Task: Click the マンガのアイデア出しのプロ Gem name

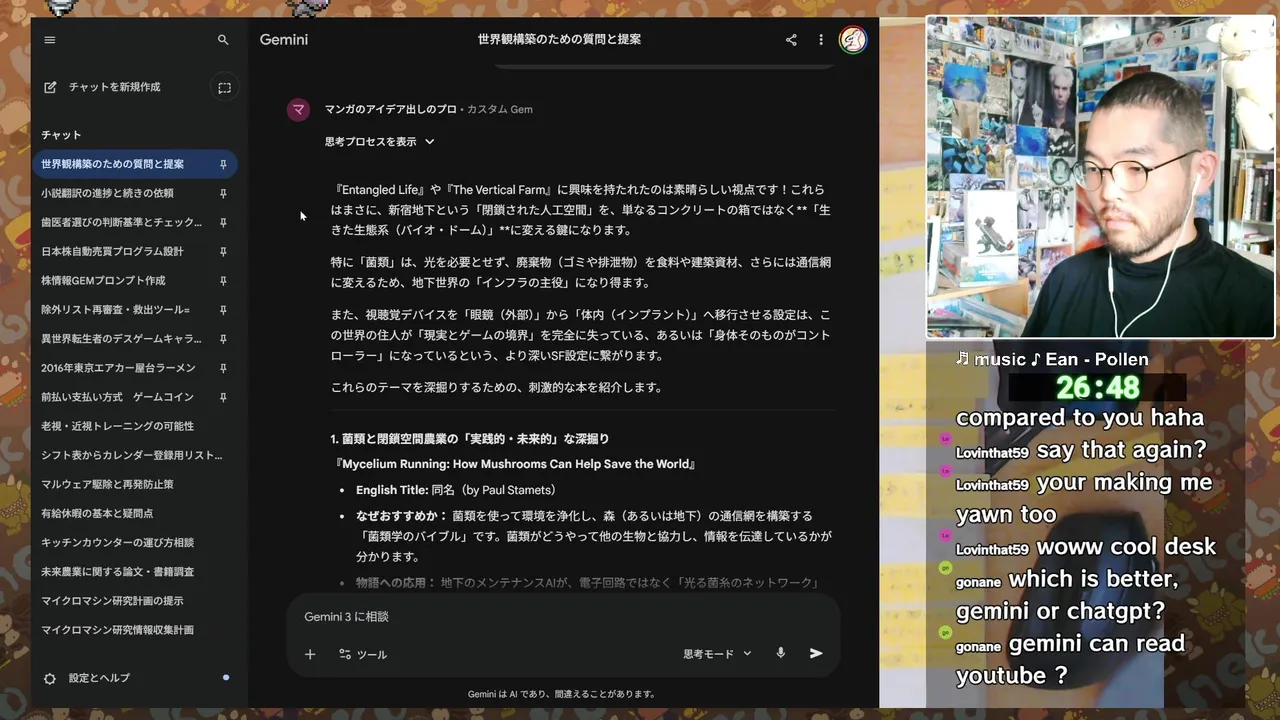Action: pyautogui.click(x=390, y=109)
